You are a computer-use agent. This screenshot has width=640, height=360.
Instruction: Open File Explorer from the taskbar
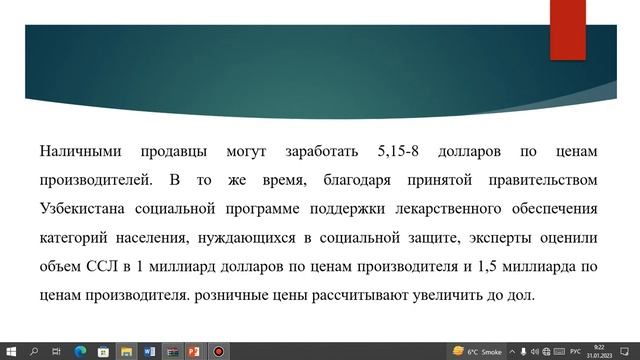[x=126, y=351]
